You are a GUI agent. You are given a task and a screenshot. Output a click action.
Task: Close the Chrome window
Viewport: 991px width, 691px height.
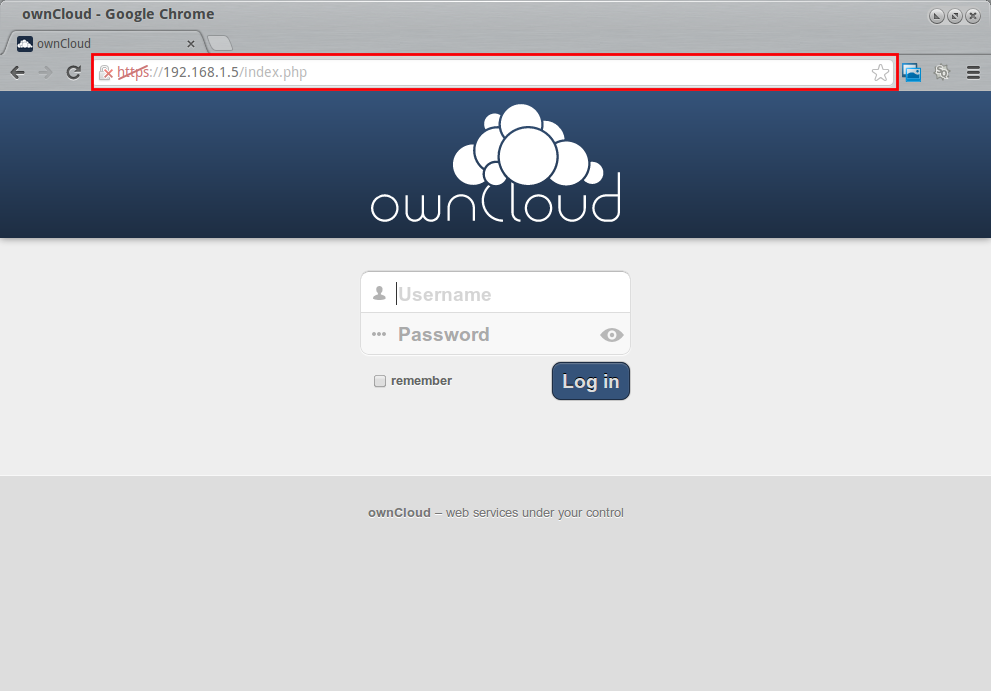(x=973, y=16)
